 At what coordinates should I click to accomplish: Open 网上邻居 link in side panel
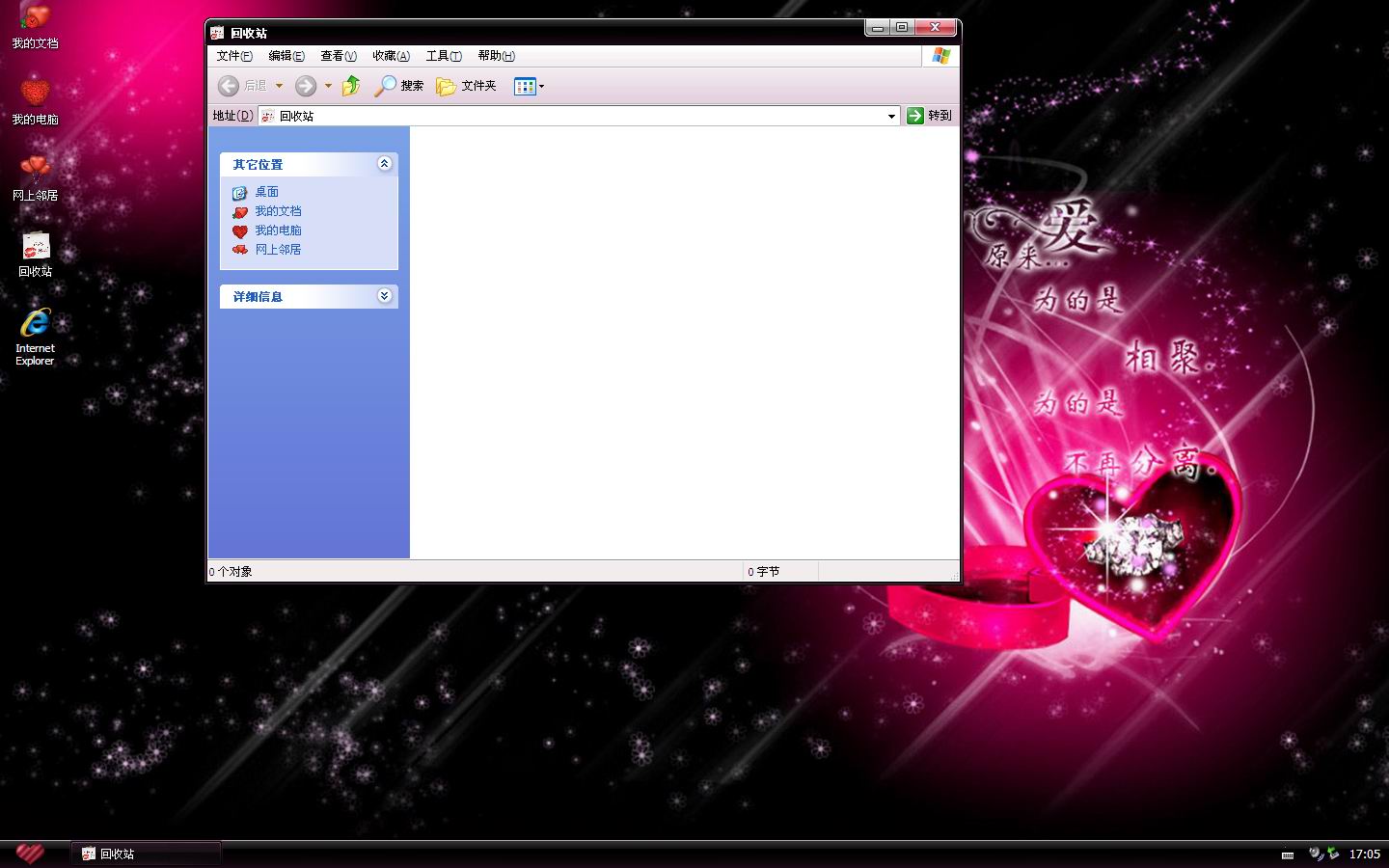point(279,250)
